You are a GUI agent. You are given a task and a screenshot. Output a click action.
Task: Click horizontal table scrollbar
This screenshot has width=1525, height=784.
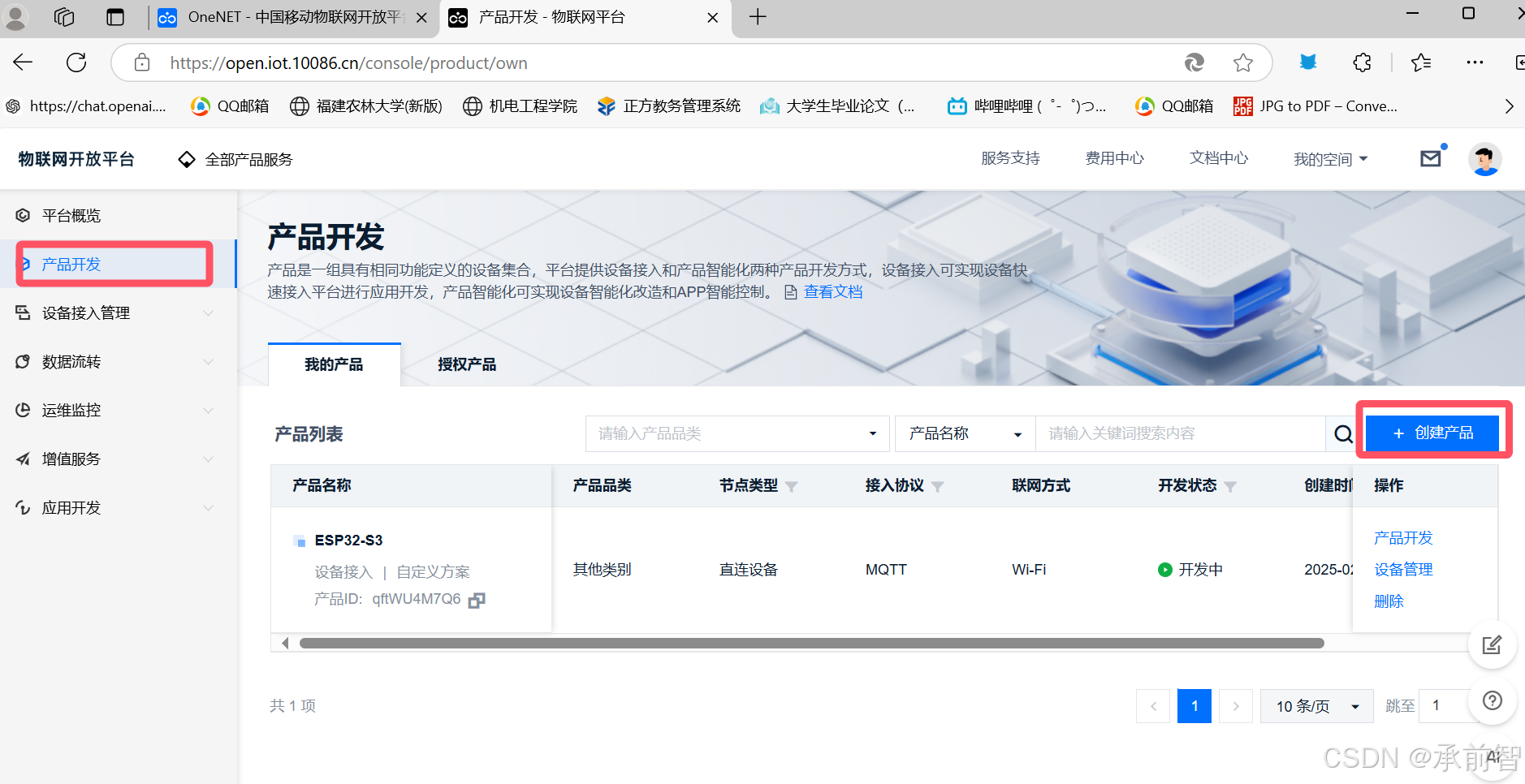click(812, 643)
